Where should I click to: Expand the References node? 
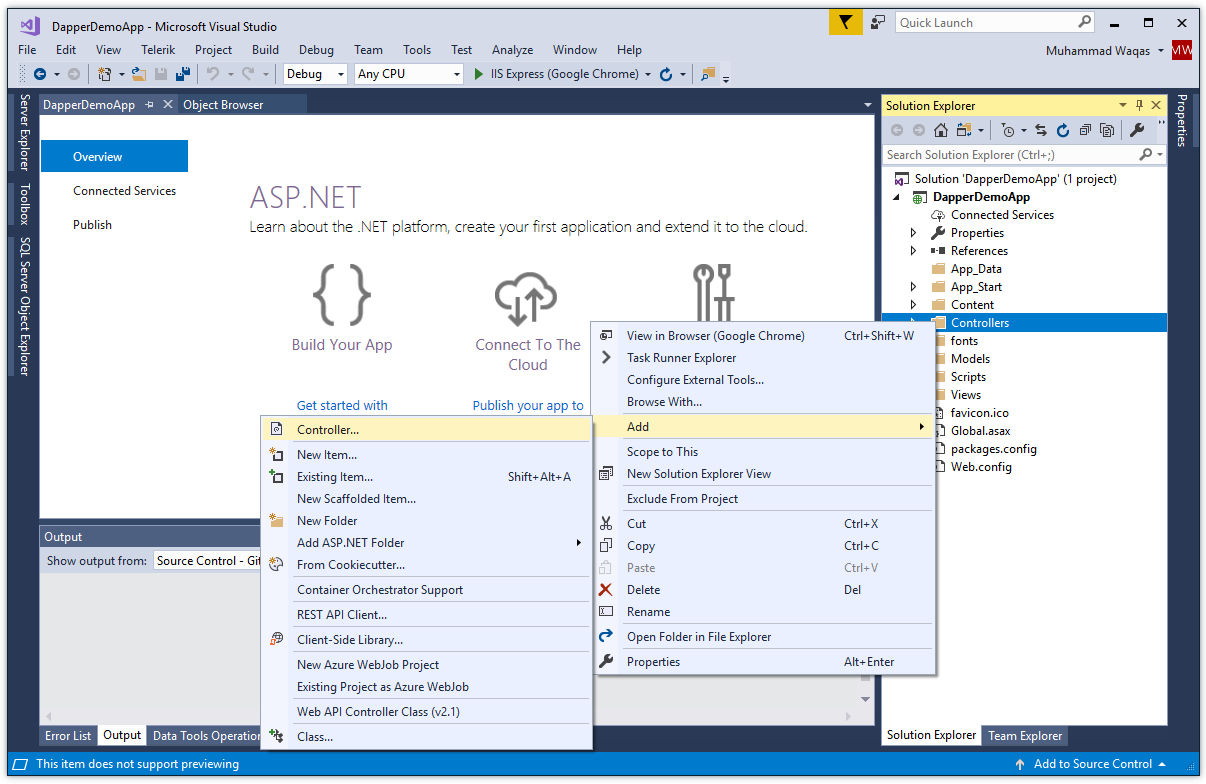pyautogui.click(x=913, y=251)
